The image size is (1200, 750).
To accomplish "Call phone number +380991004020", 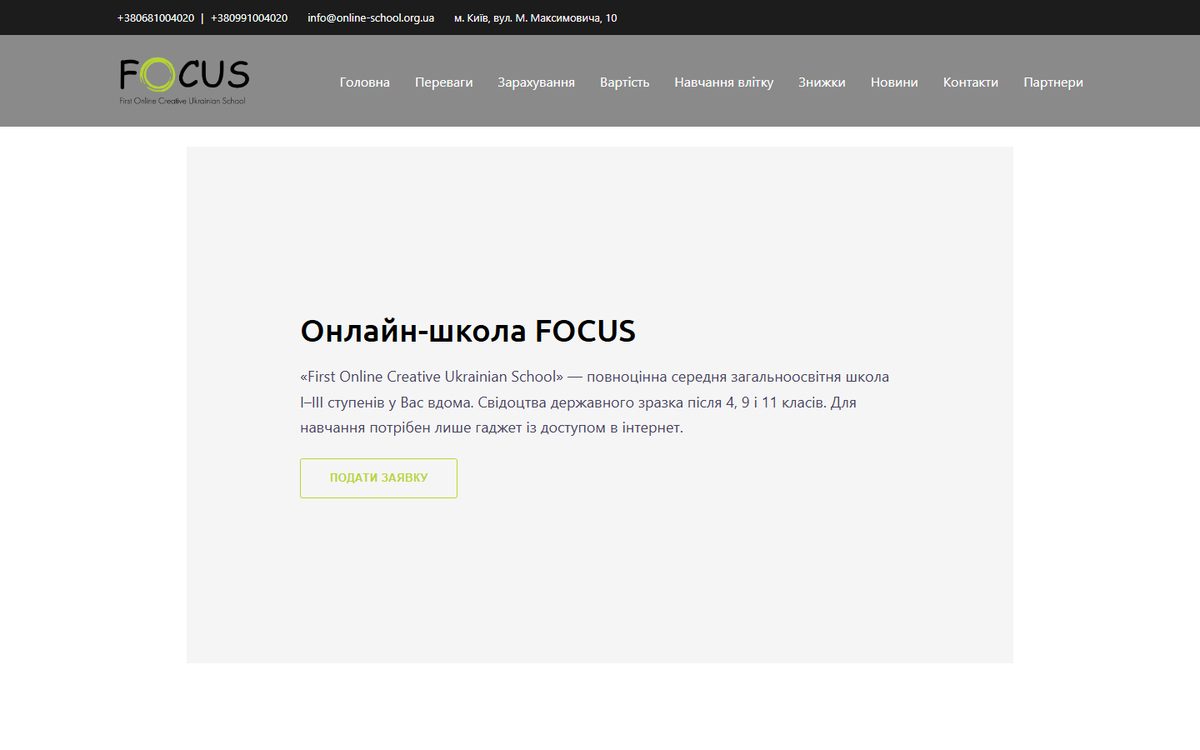I will pos(249,18).
